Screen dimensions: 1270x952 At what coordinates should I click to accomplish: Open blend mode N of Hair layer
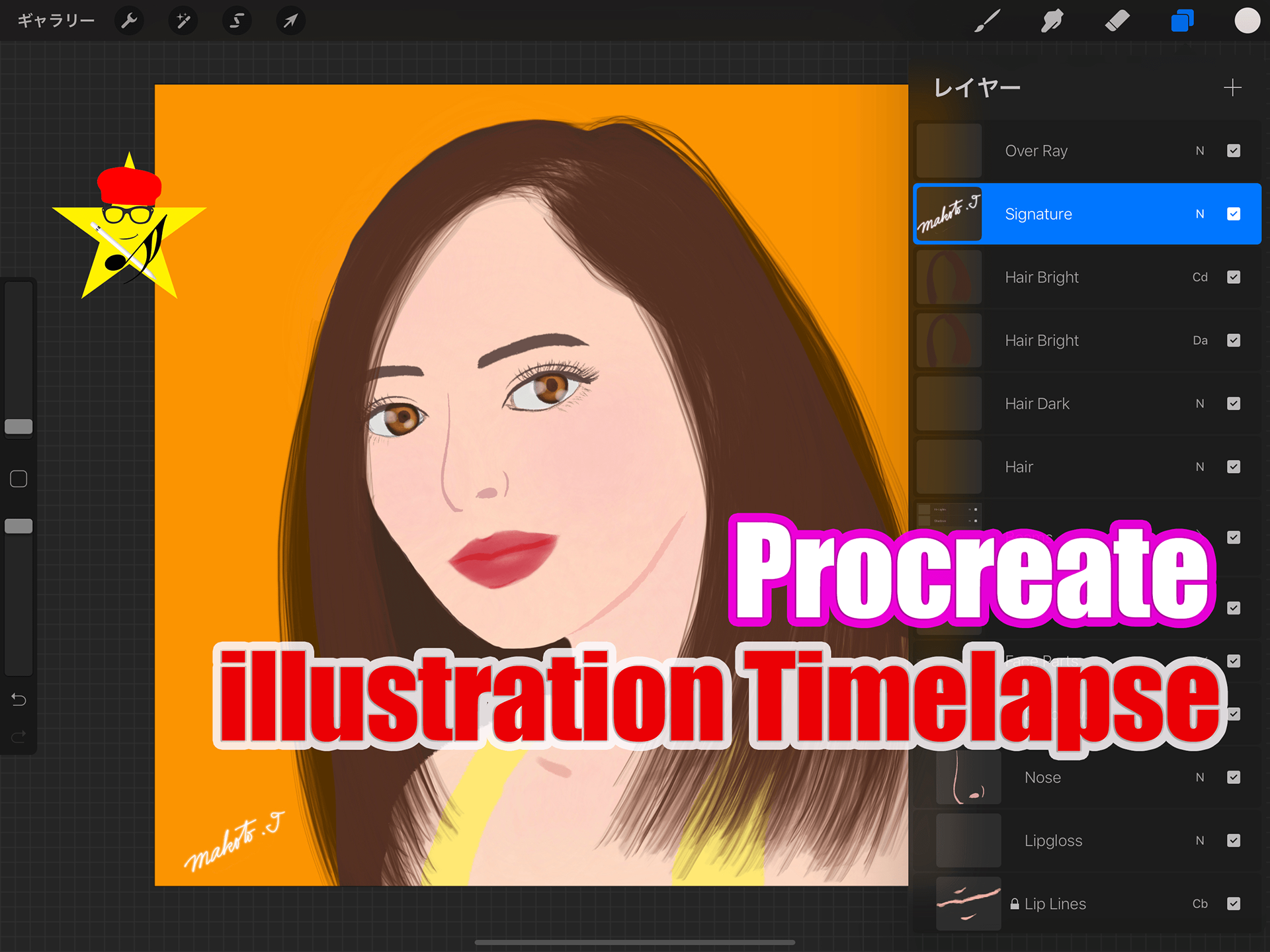tap(1200, 467)
